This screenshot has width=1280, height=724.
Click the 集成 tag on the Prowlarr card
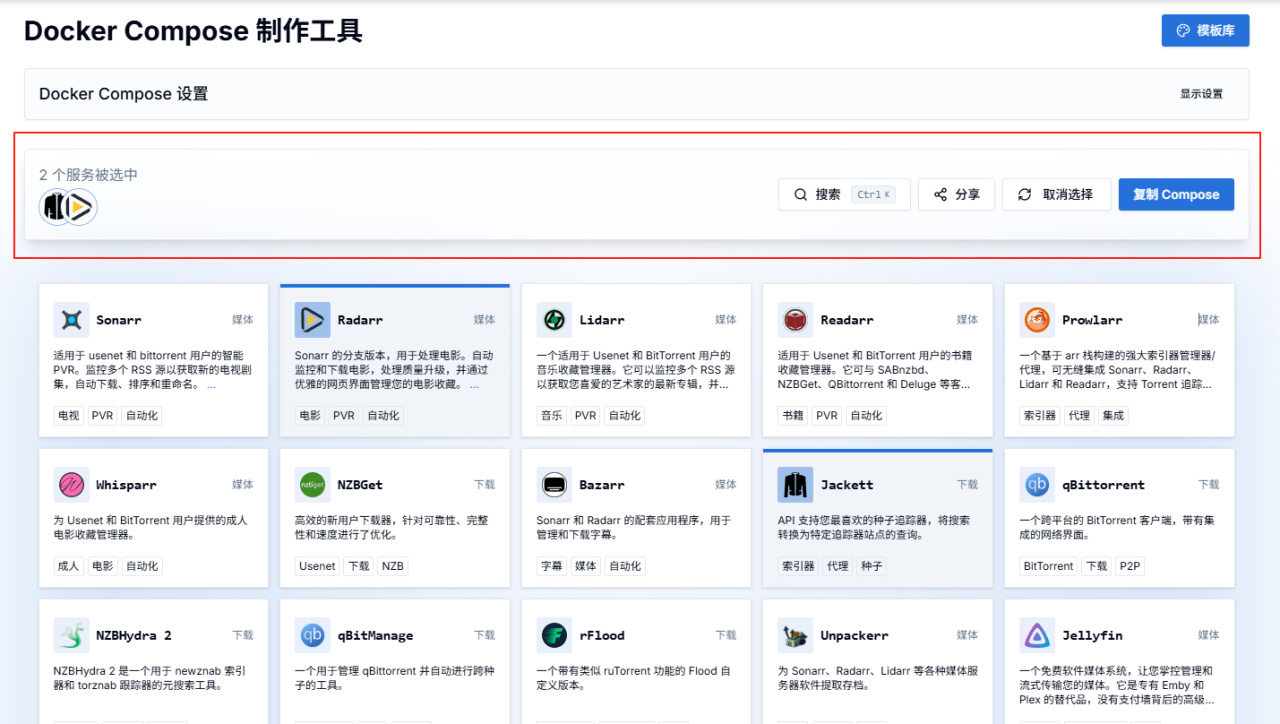click(x=1113, y=416)
